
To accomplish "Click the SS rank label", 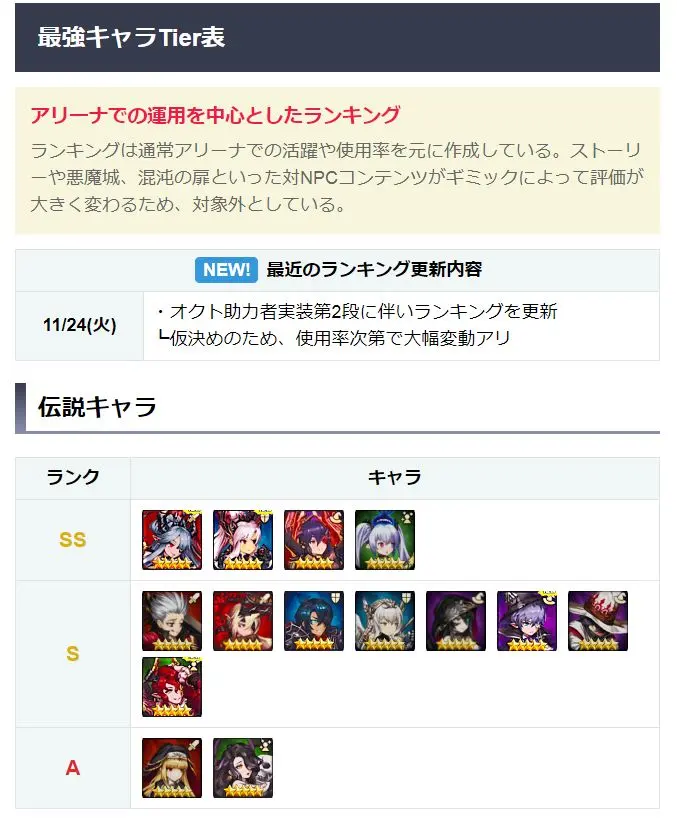I will [73, 540].
